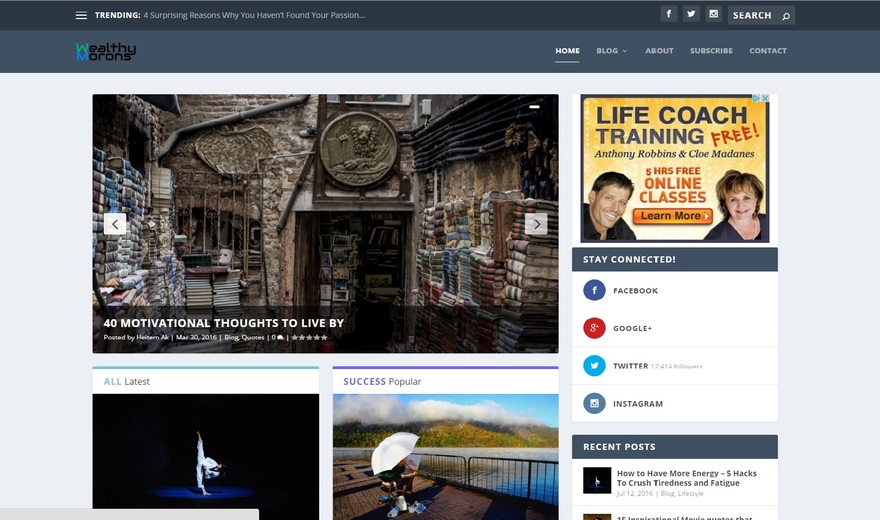Go to previous slide with left arrow
The image size is (880, 520).
point(115,224)
